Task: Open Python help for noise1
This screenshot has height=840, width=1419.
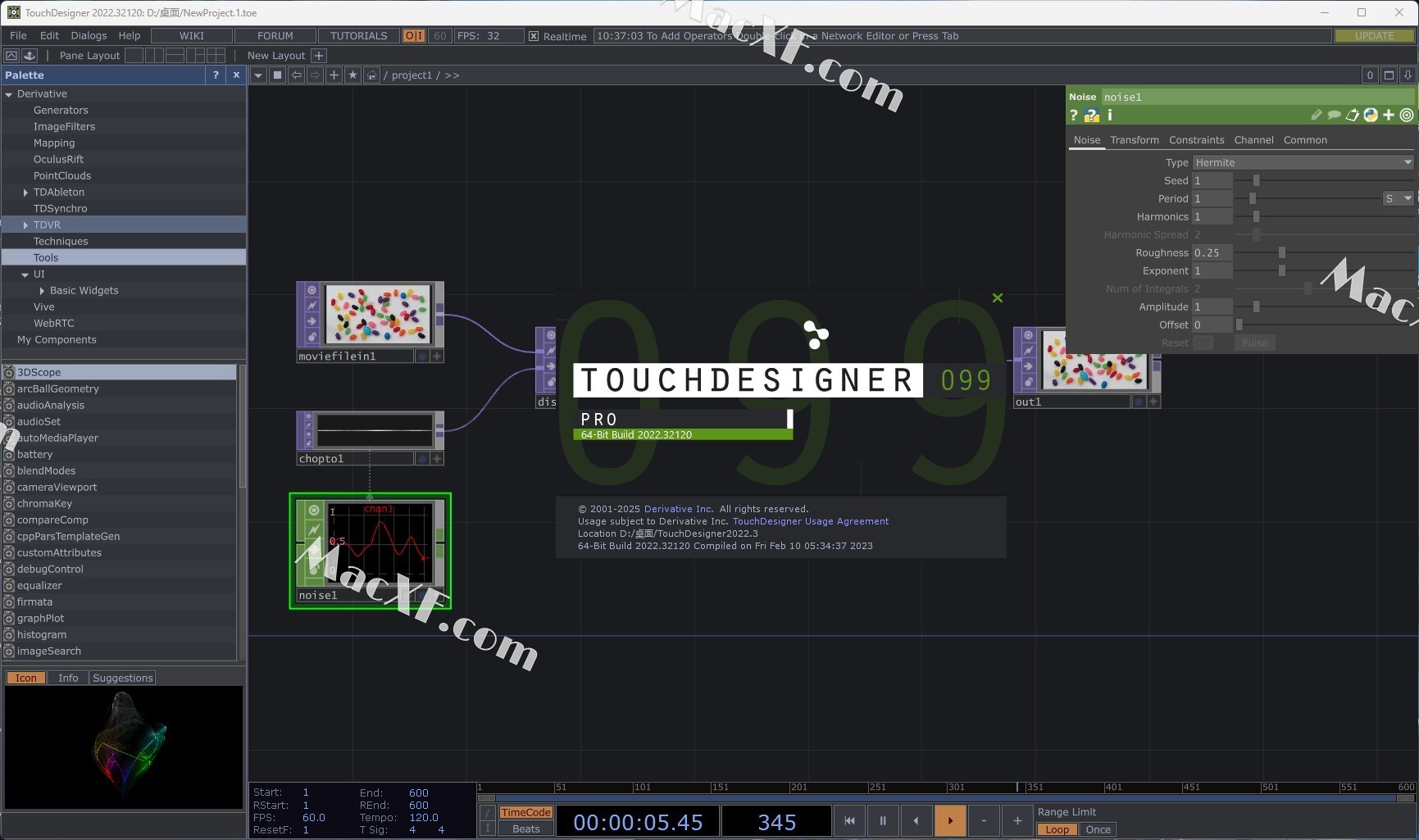Action: [1091, 116]
